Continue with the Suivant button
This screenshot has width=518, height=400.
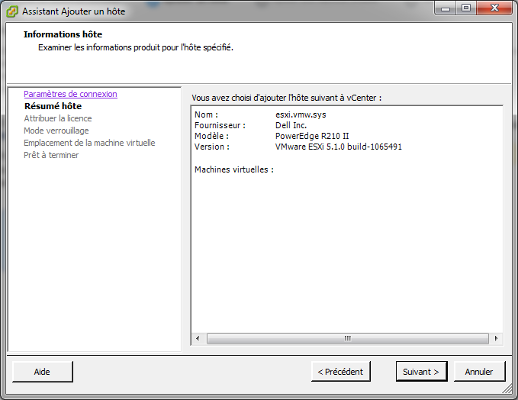click(421, 372)
